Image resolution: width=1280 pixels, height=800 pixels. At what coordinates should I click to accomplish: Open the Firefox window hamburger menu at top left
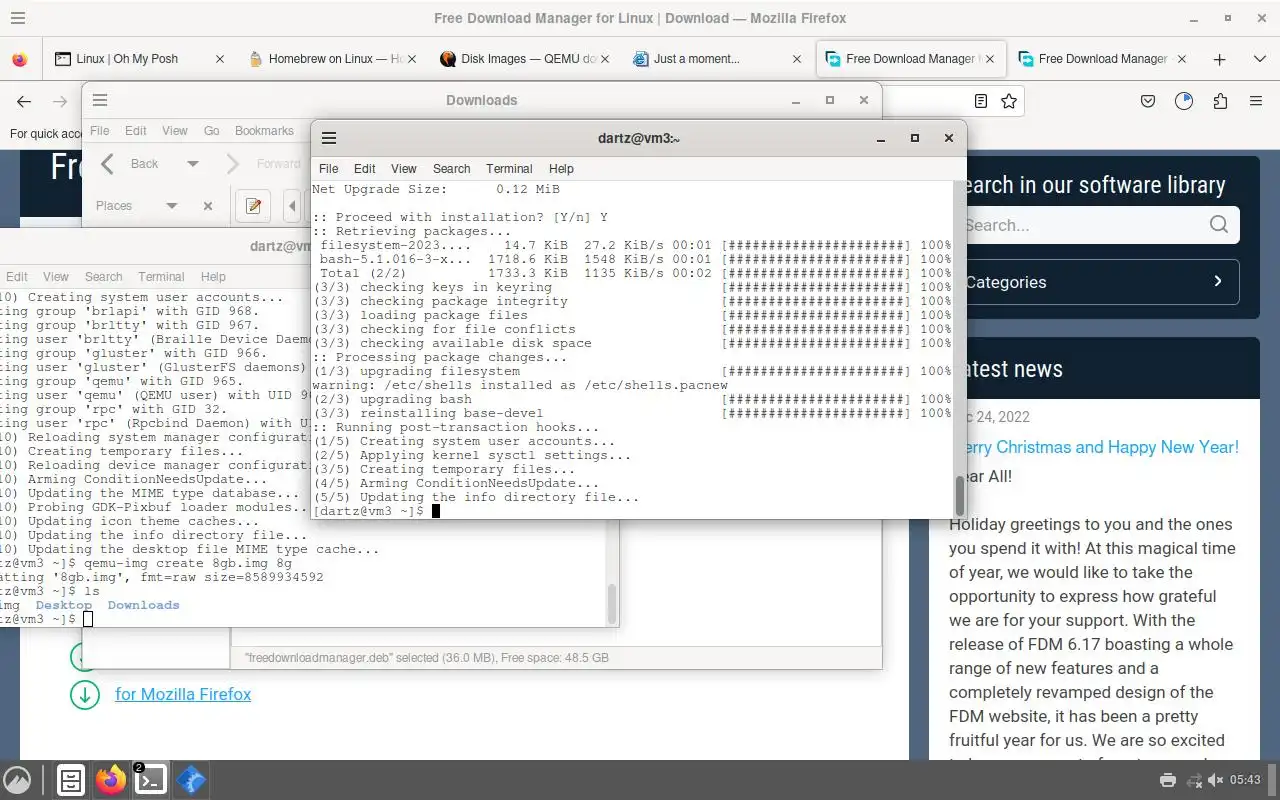pyautogui.click(x=18, y=18)
